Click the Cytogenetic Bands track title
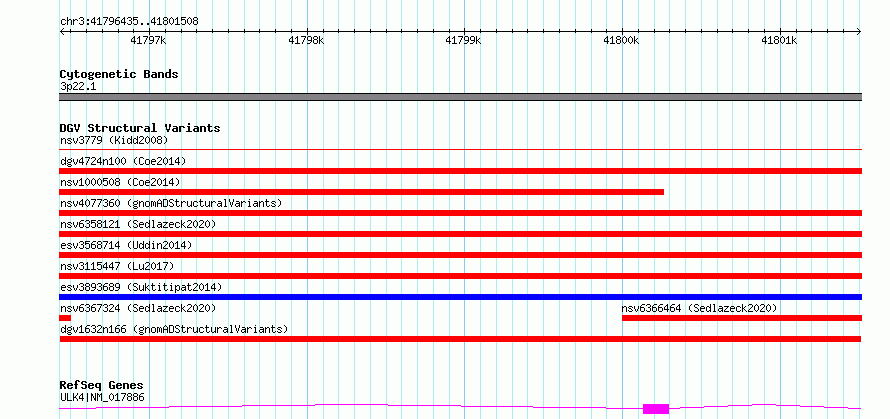Image resolution: width=890 pixels, height=419 pixels. point(119,74)
